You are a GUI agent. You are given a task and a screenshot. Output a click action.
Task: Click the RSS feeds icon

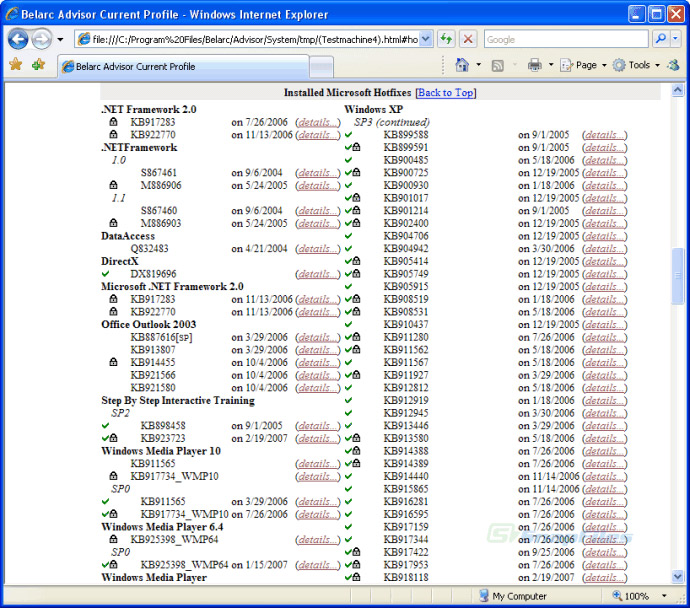click(498, 66)
